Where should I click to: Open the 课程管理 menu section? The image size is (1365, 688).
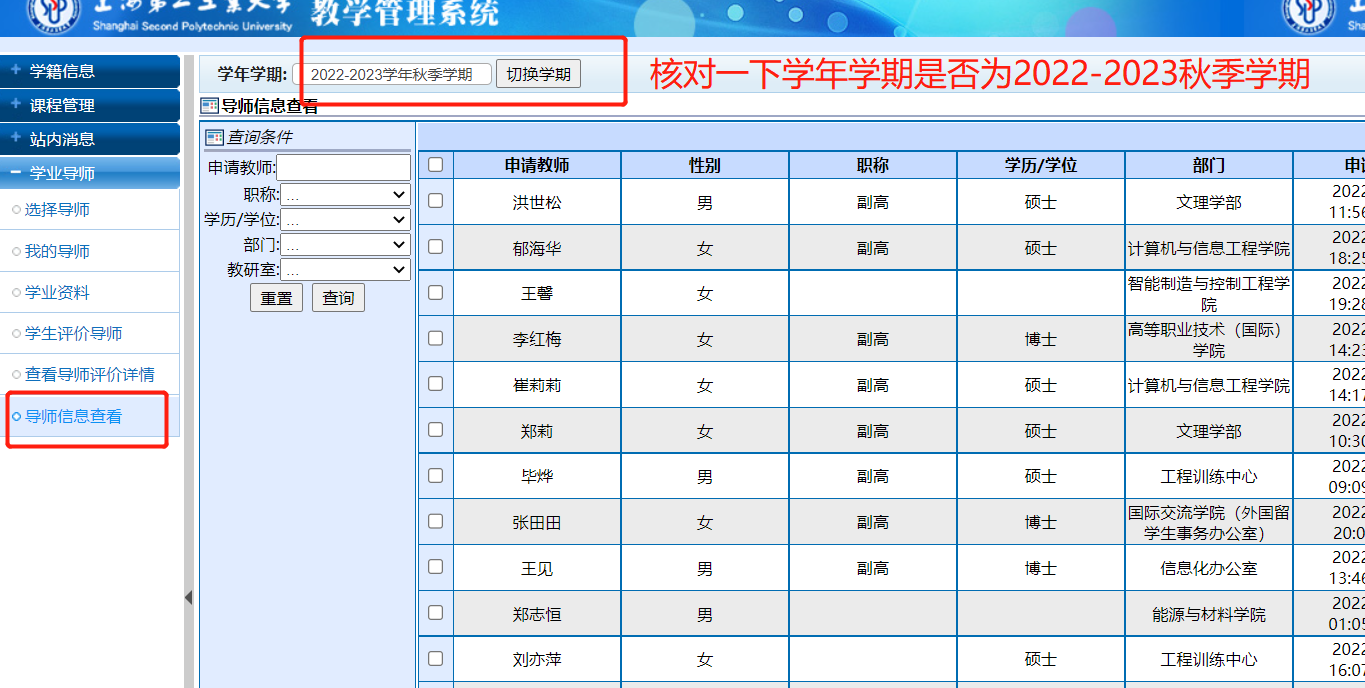[x=90, y=105]
